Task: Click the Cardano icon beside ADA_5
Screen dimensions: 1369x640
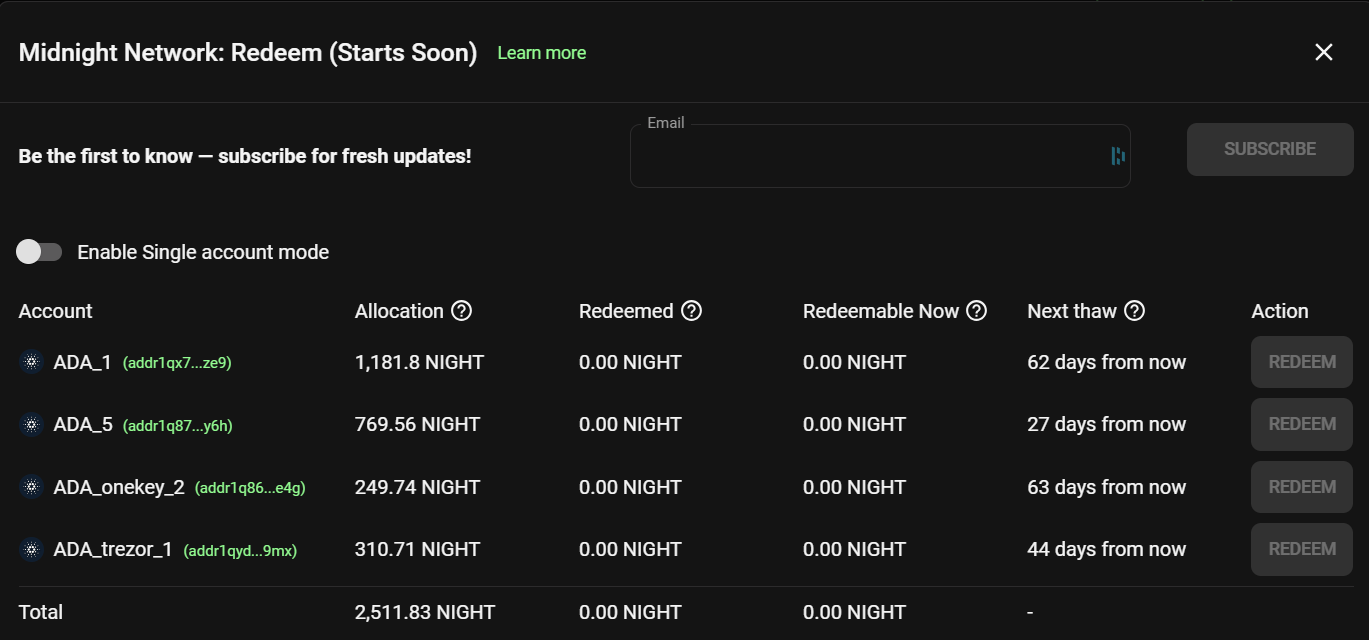Action: 31,424
